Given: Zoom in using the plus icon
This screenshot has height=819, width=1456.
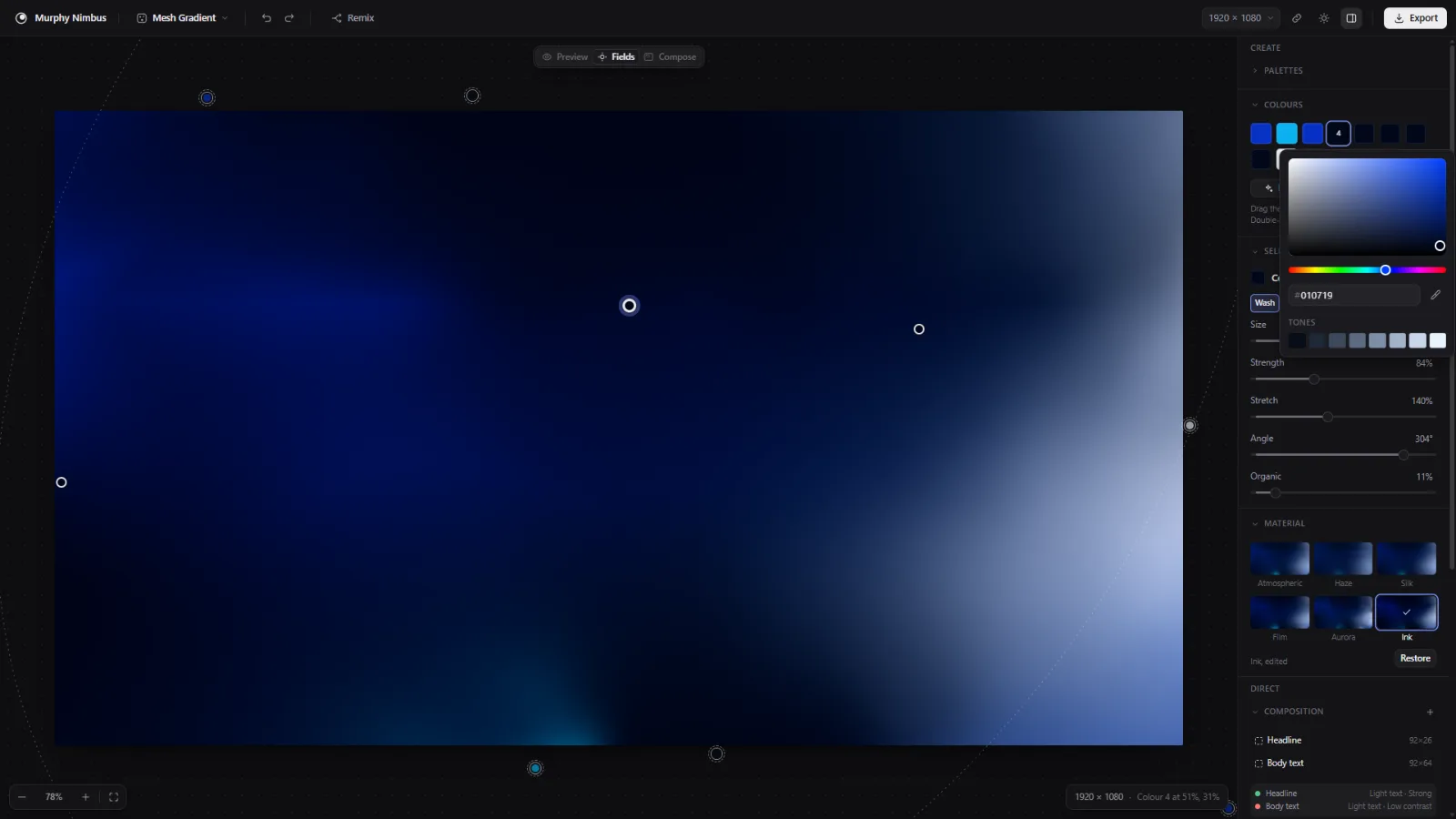Looking at the screenshot, I should (86, 797).
